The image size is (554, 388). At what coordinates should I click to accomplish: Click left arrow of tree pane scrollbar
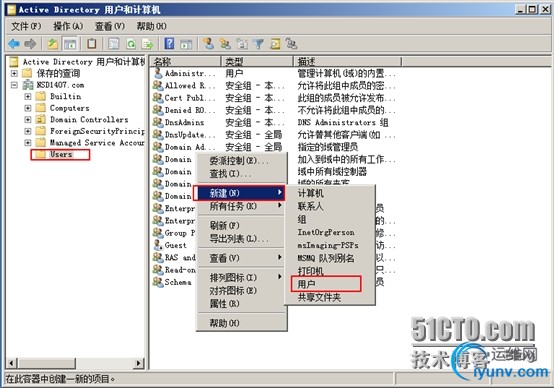(12, 363)
